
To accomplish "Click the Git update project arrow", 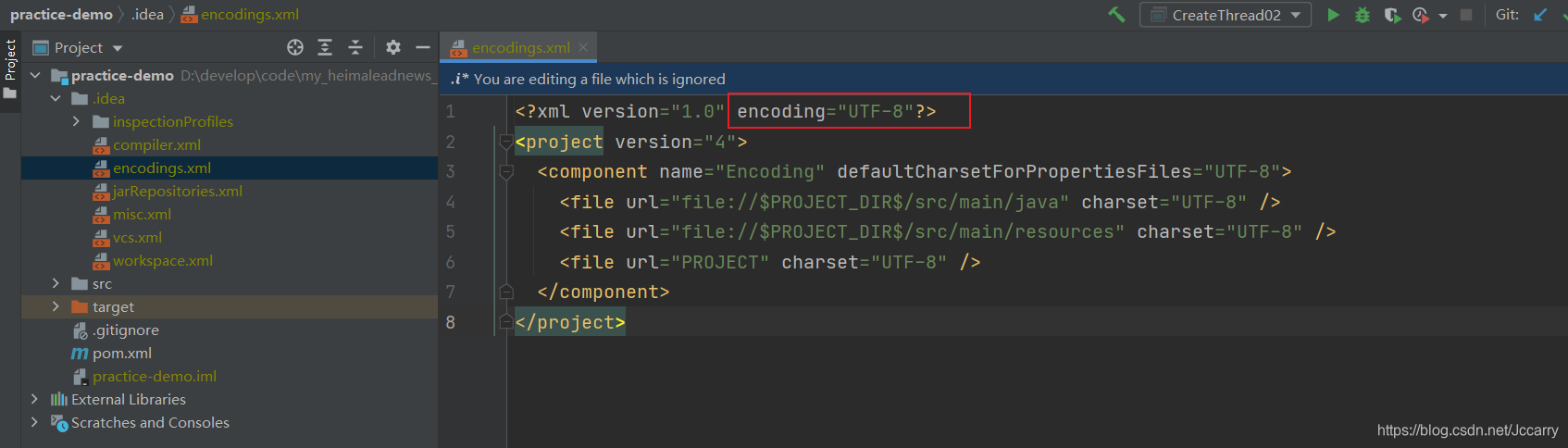I will click(1540, 15).
